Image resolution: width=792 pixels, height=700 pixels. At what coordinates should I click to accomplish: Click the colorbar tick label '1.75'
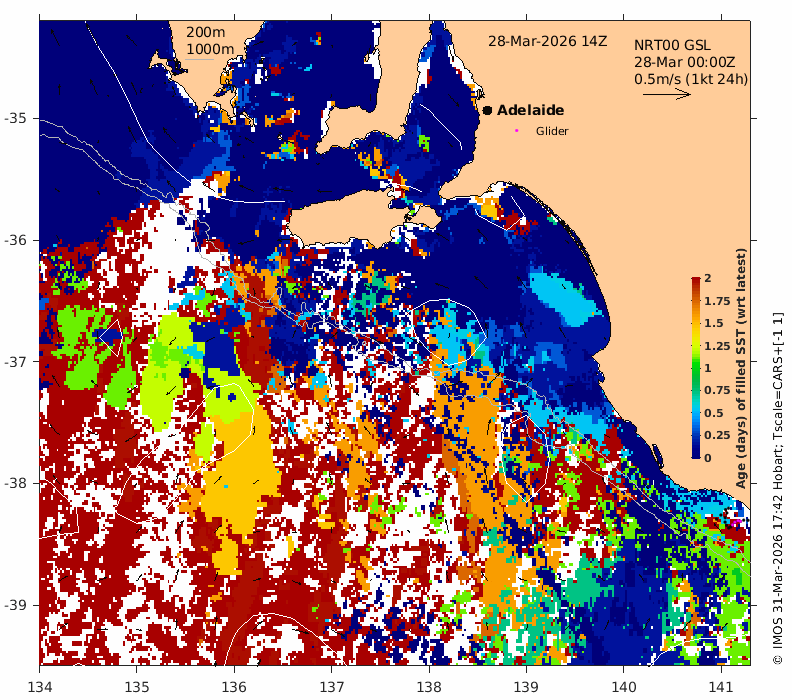click(x=717, y=301)
